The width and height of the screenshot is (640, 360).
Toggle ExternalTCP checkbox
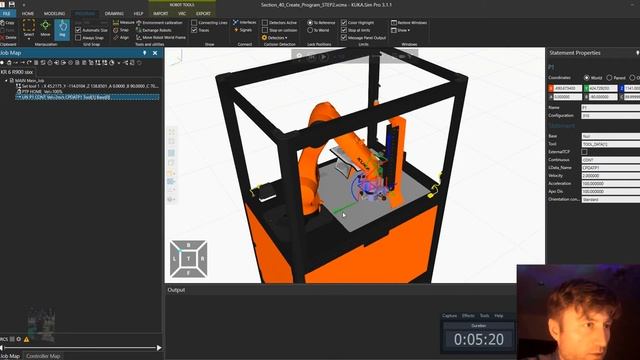click(584, 152)
